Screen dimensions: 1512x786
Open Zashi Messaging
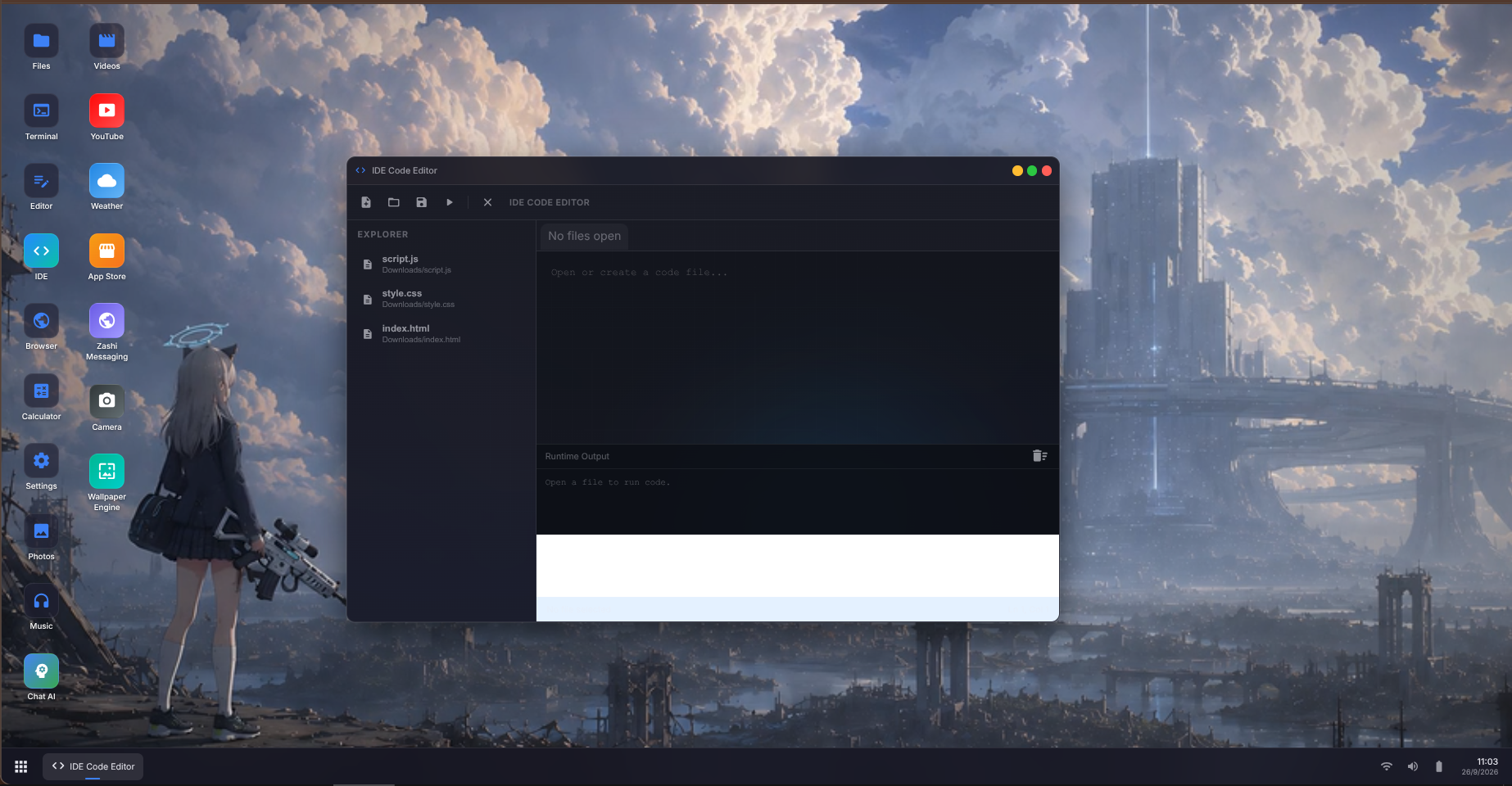(106, 333)
